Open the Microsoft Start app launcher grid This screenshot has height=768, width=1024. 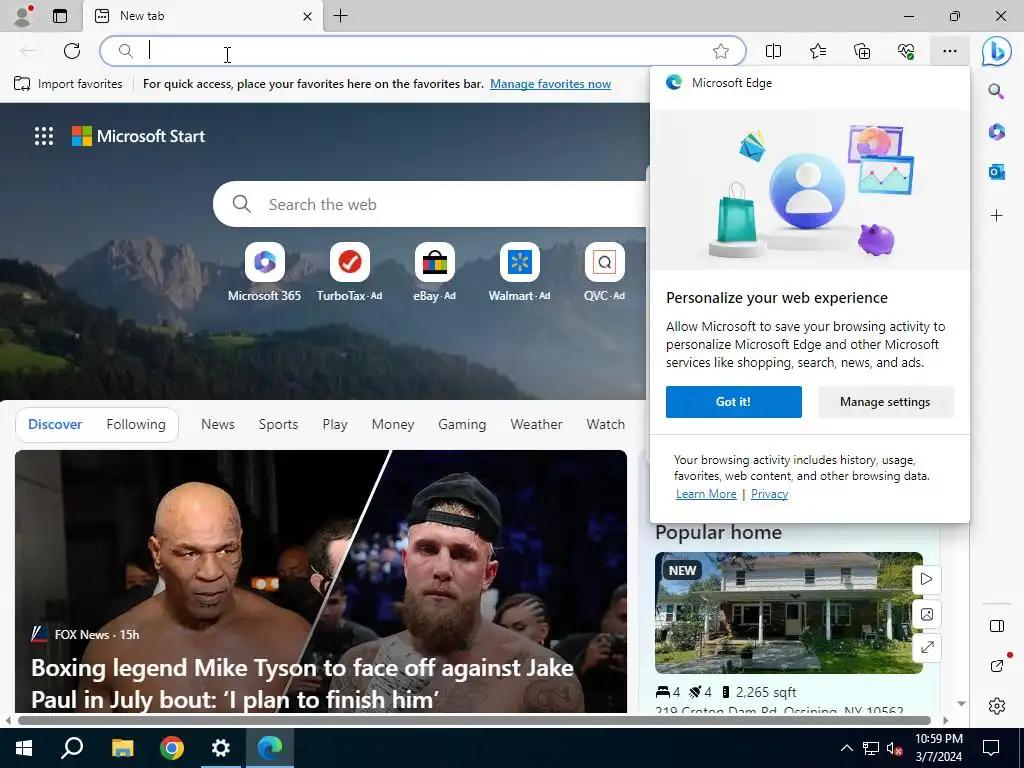(x=44, y=136)
